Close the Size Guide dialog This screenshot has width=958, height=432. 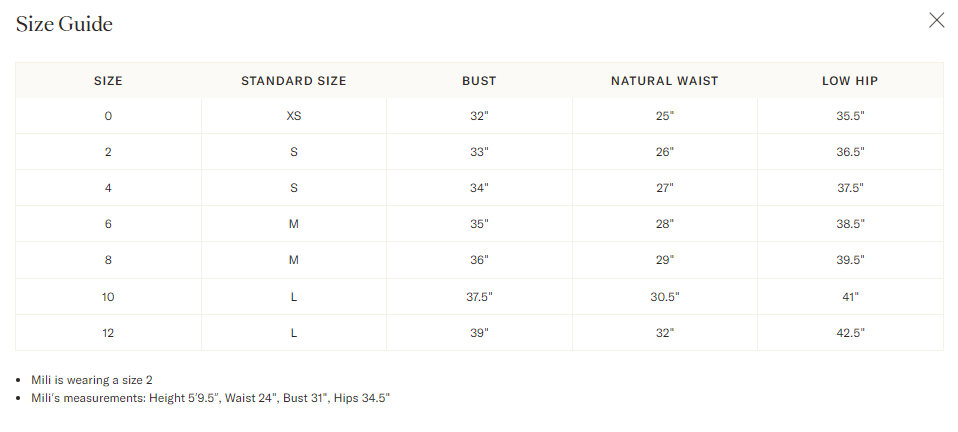[936, 21]
